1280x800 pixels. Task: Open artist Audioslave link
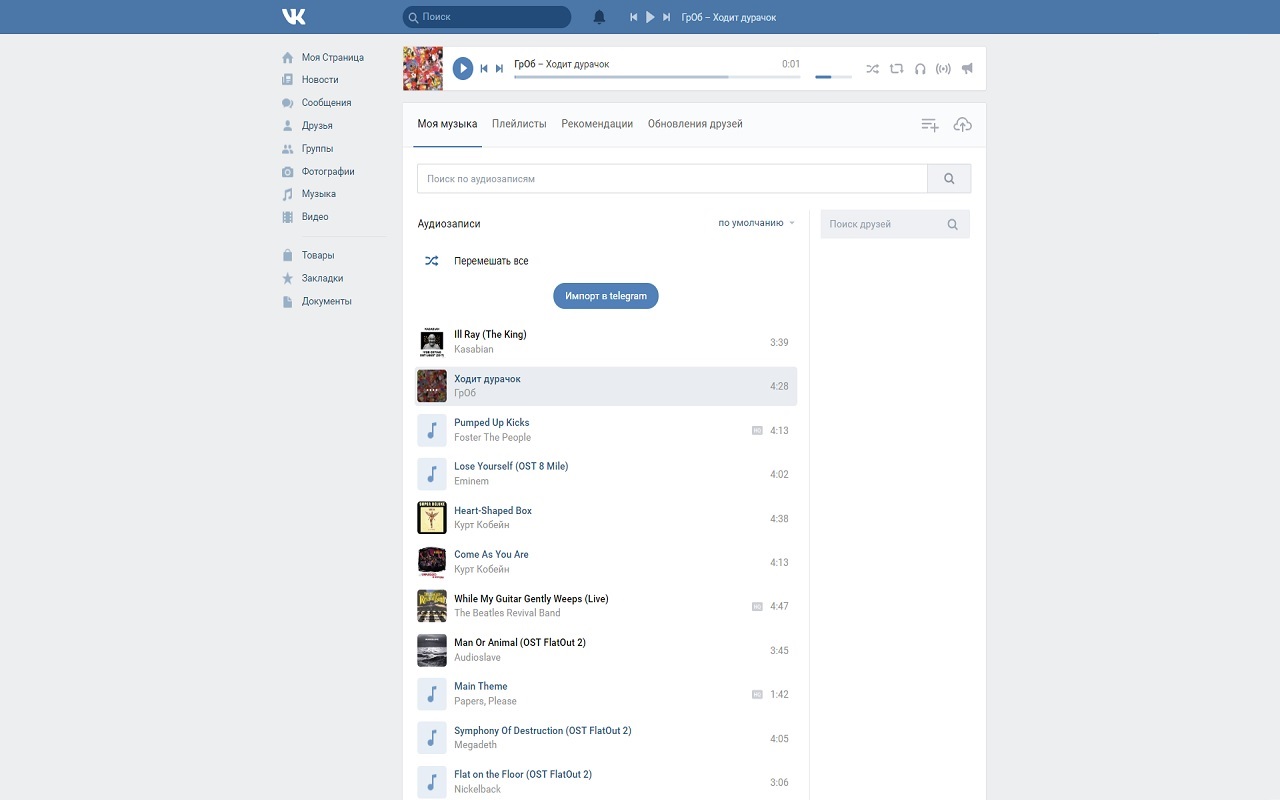click(477, 658)
